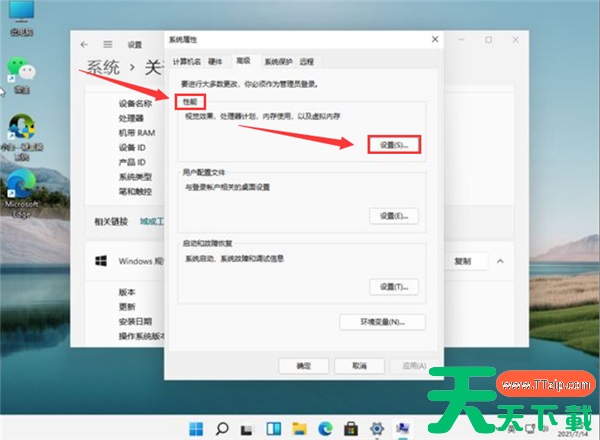Image resolution: width=600 pixels, height=440 pixels.
Task: Select This PC desktop icon
Action: click(21, 18)
